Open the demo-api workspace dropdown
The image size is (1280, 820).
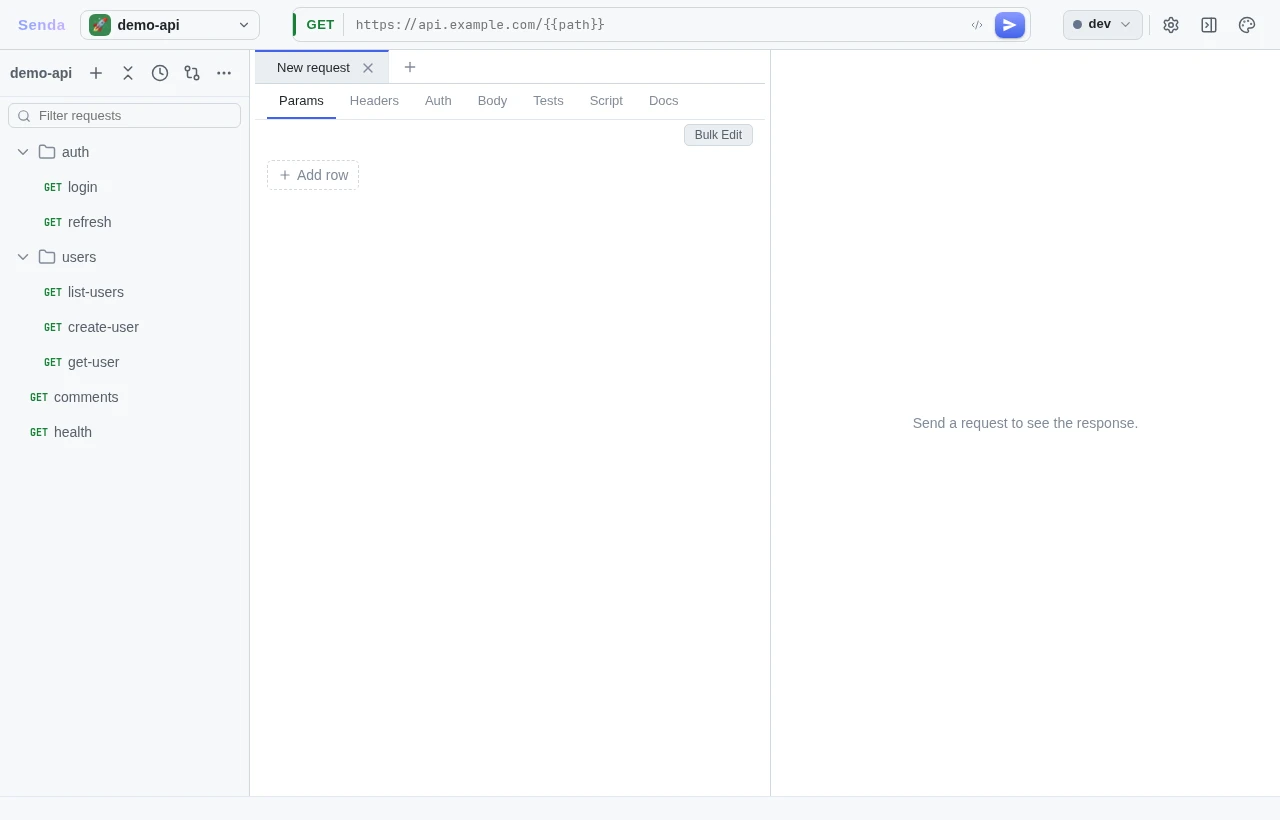point(170,25)
